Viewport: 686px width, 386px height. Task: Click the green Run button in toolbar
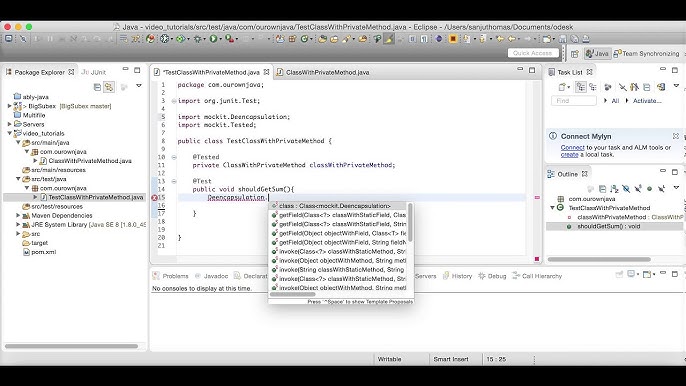(x=213, y=39)
